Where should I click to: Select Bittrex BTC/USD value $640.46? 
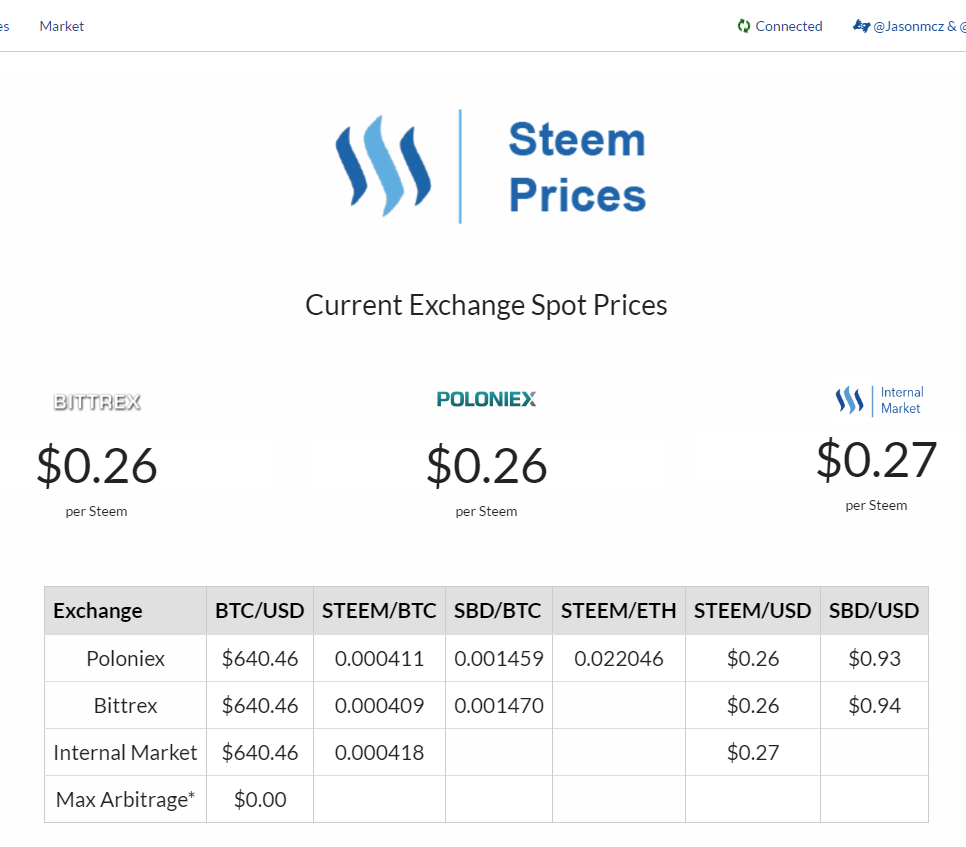click(x=260, y=705)
